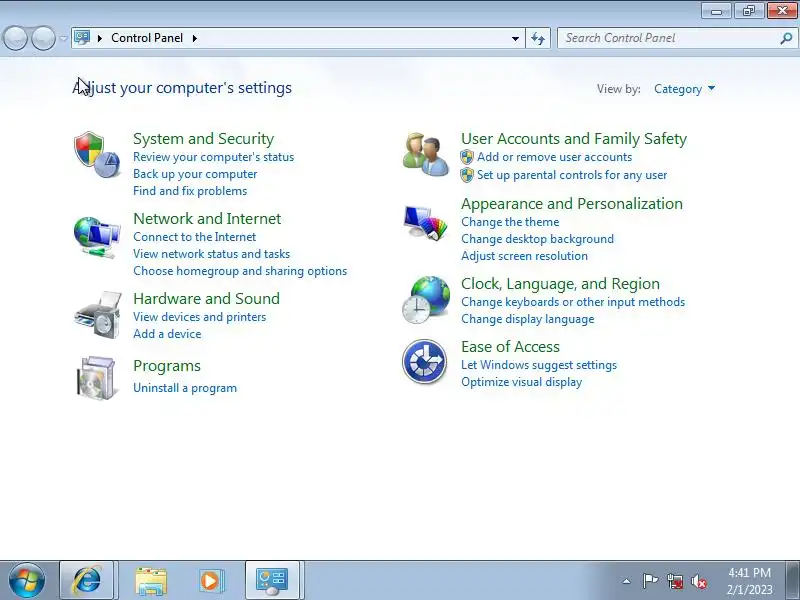Open Windows Media Player from taskbar
The image size is (800, 600).
click(x=211, y=581)
